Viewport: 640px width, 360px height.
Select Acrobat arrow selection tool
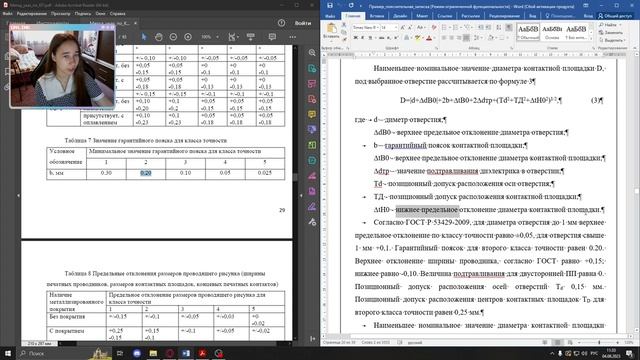coord(144,37)
